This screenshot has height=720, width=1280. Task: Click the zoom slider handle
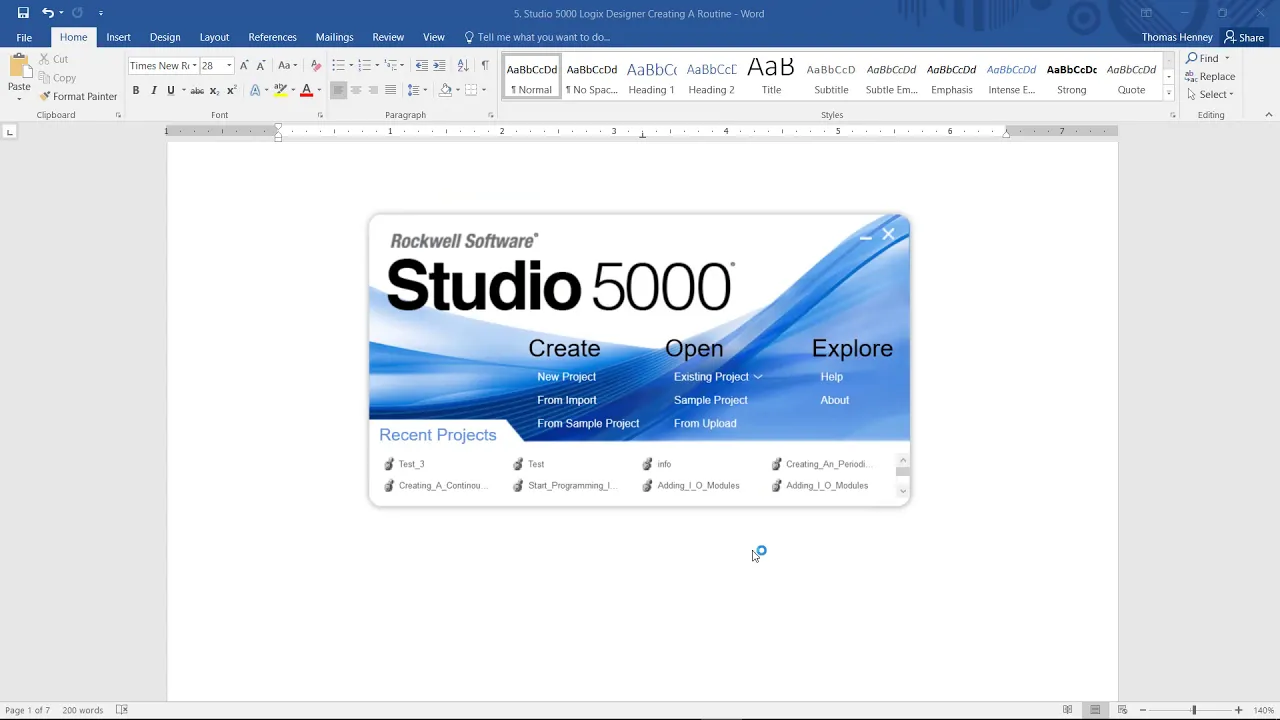tap(1193, 710)
